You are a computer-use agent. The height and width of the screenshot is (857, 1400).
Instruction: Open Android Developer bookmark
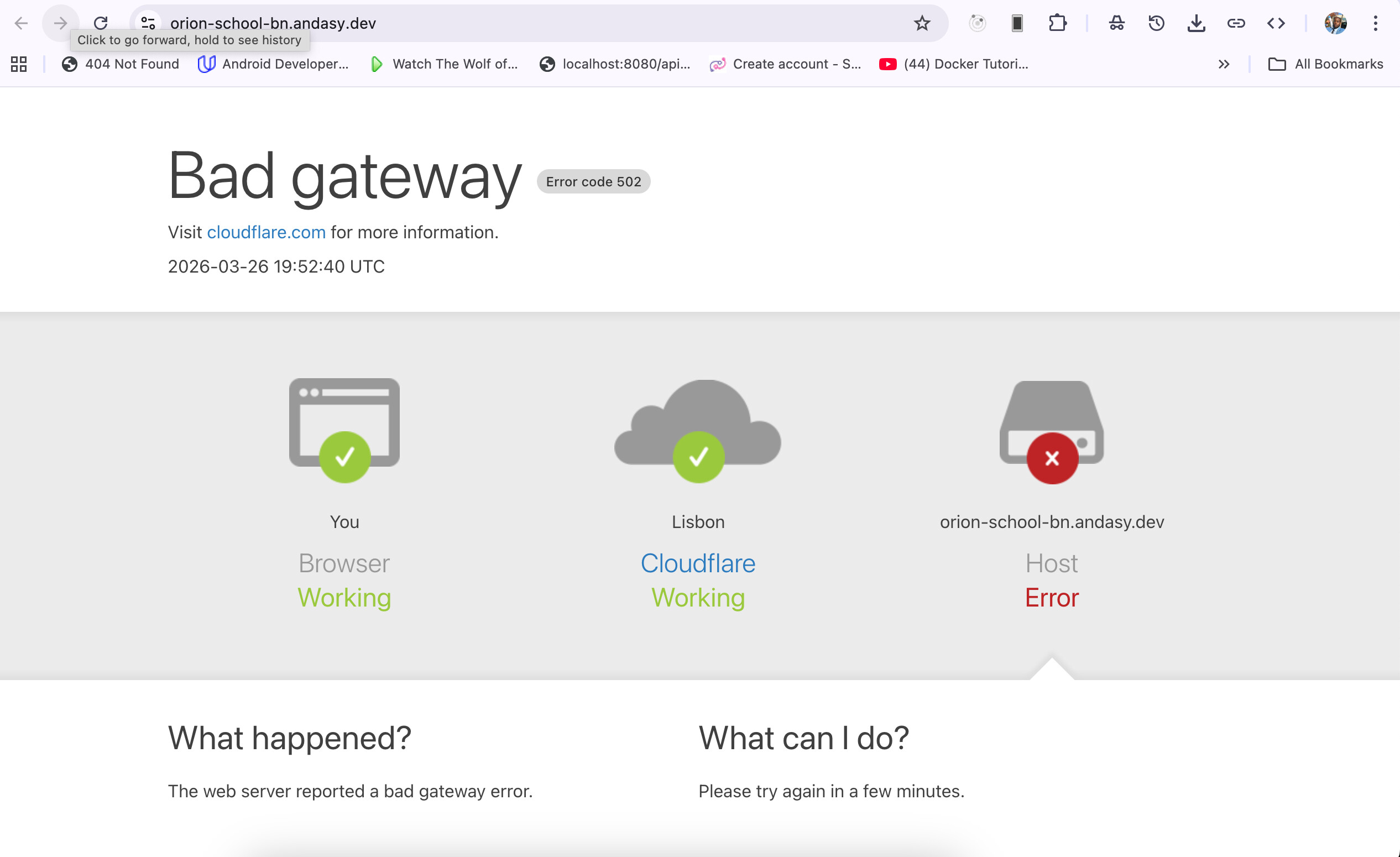(273, 64)
